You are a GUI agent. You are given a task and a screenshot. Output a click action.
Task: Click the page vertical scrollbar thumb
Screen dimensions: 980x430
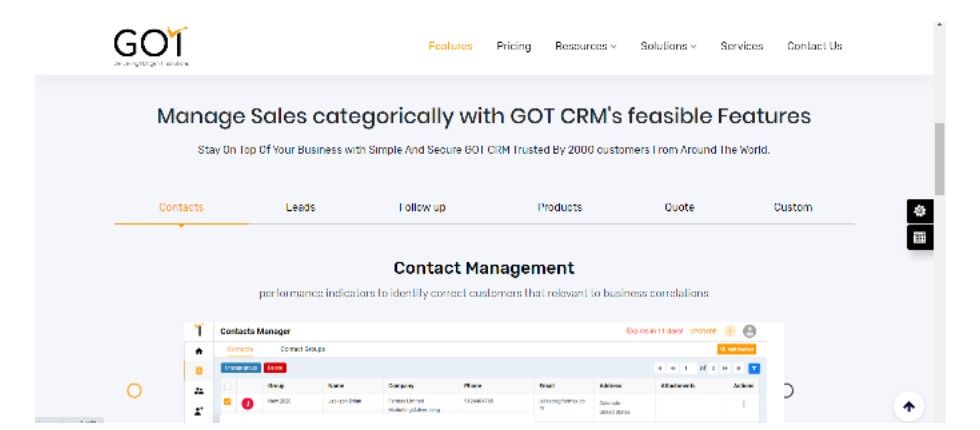point(939,158)
